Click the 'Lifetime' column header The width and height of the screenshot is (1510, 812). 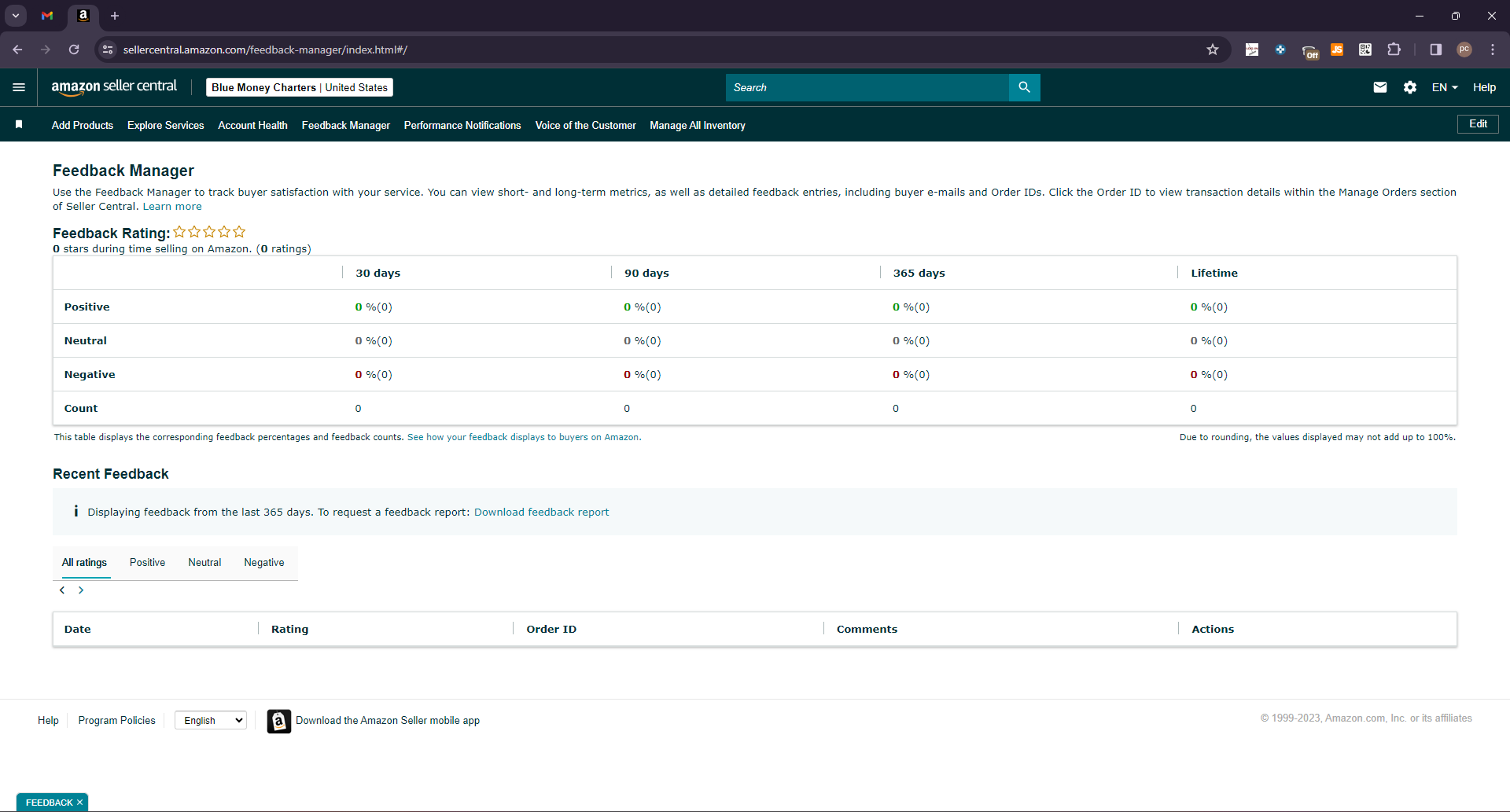click(x=1214, y=273)
